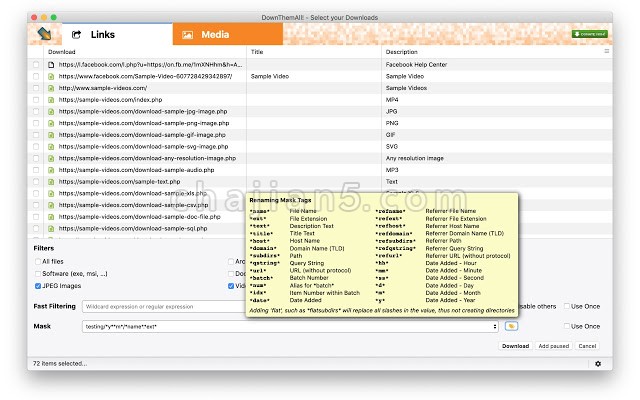The image size is (640, 400).
Task: Click the Facebook Help Center description cell
Action: (416, 64)
